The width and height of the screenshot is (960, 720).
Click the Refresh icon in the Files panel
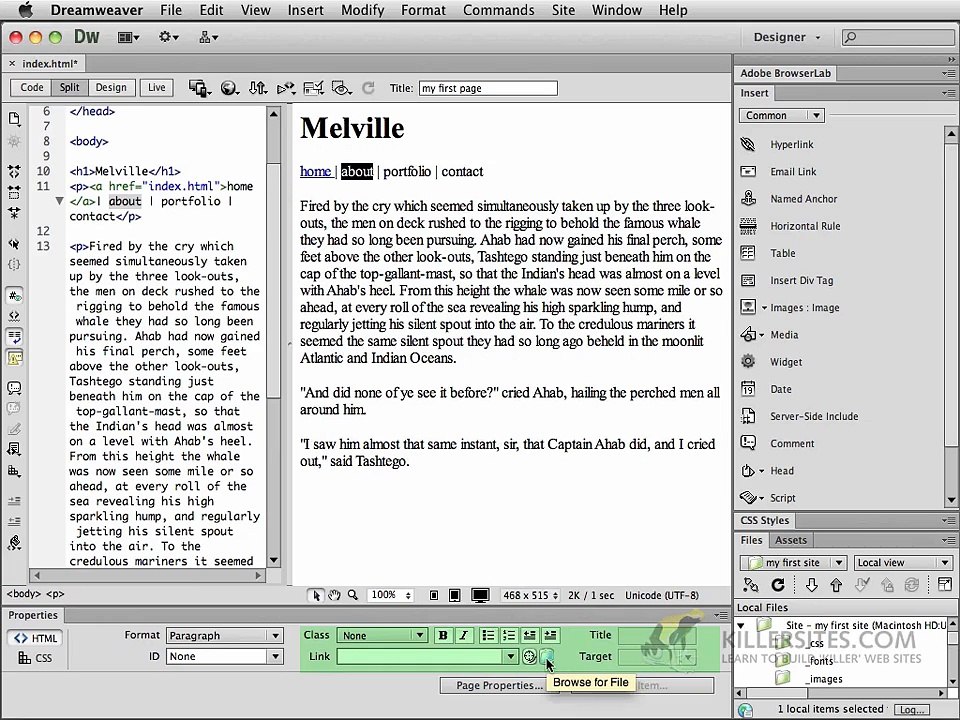[x=778, y=585]
